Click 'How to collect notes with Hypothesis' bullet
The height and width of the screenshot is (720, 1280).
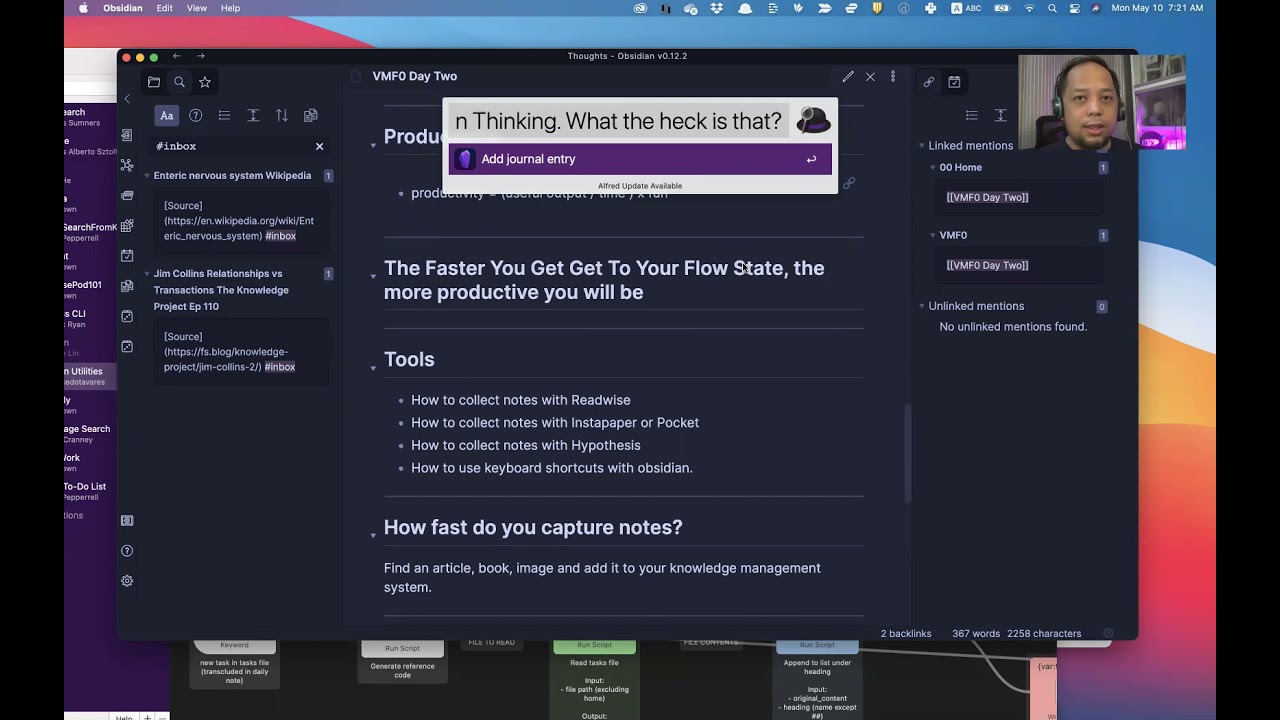pos(525,446)
